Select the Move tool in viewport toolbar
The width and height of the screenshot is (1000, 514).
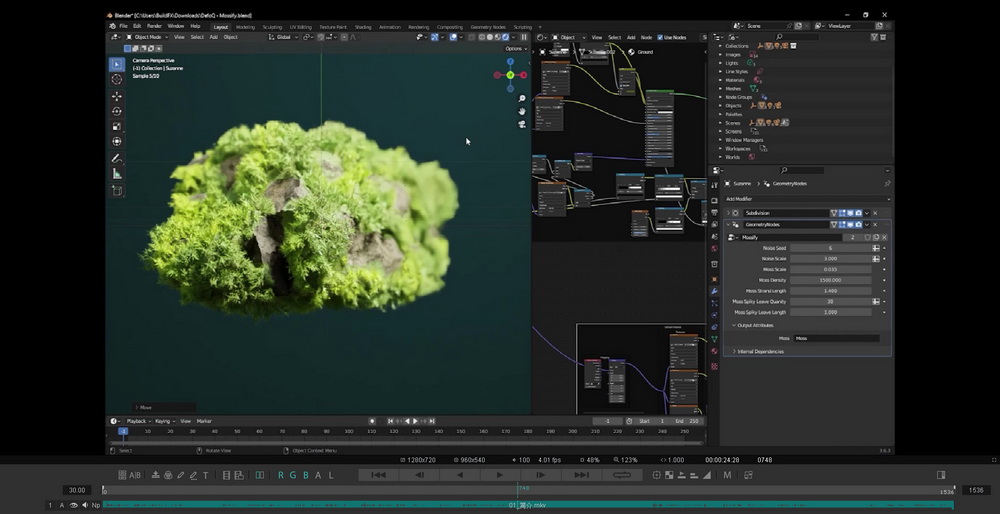[x=117, y=96]
